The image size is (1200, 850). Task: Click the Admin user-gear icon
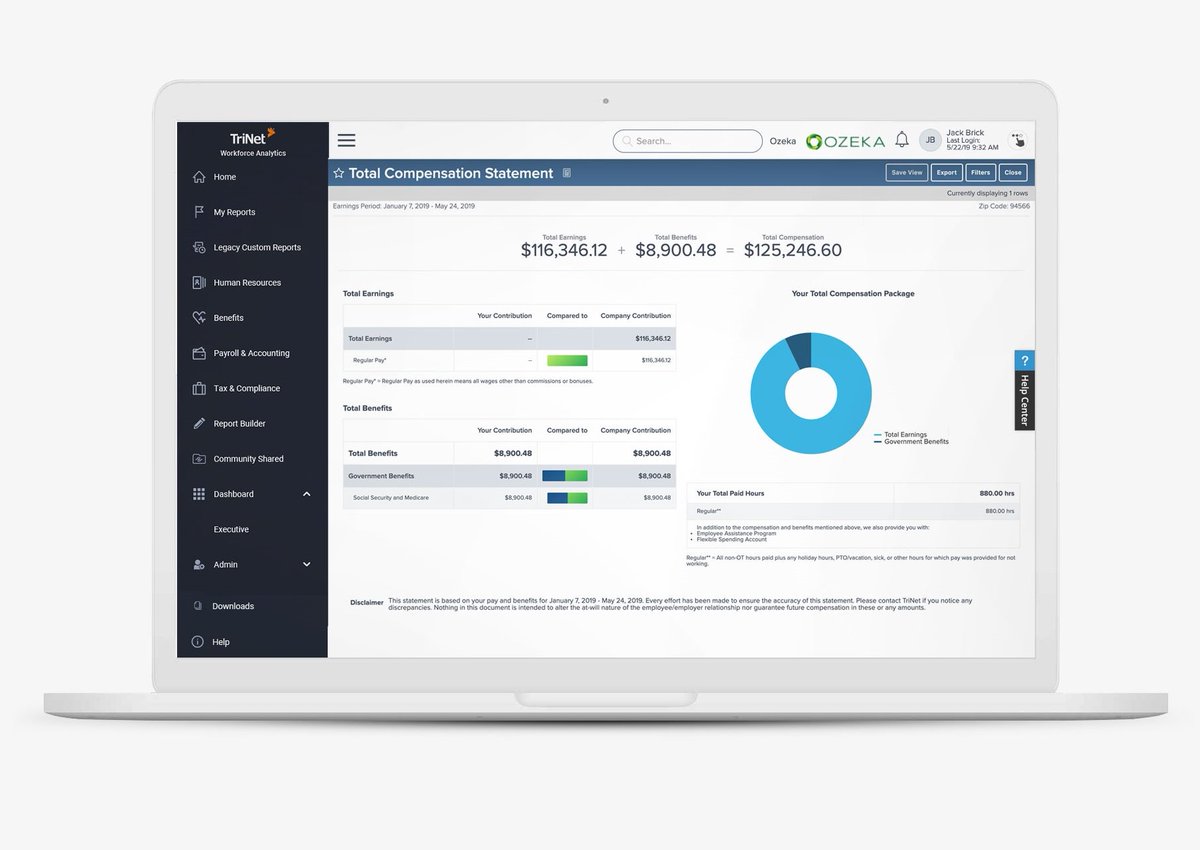click(199, 565)
